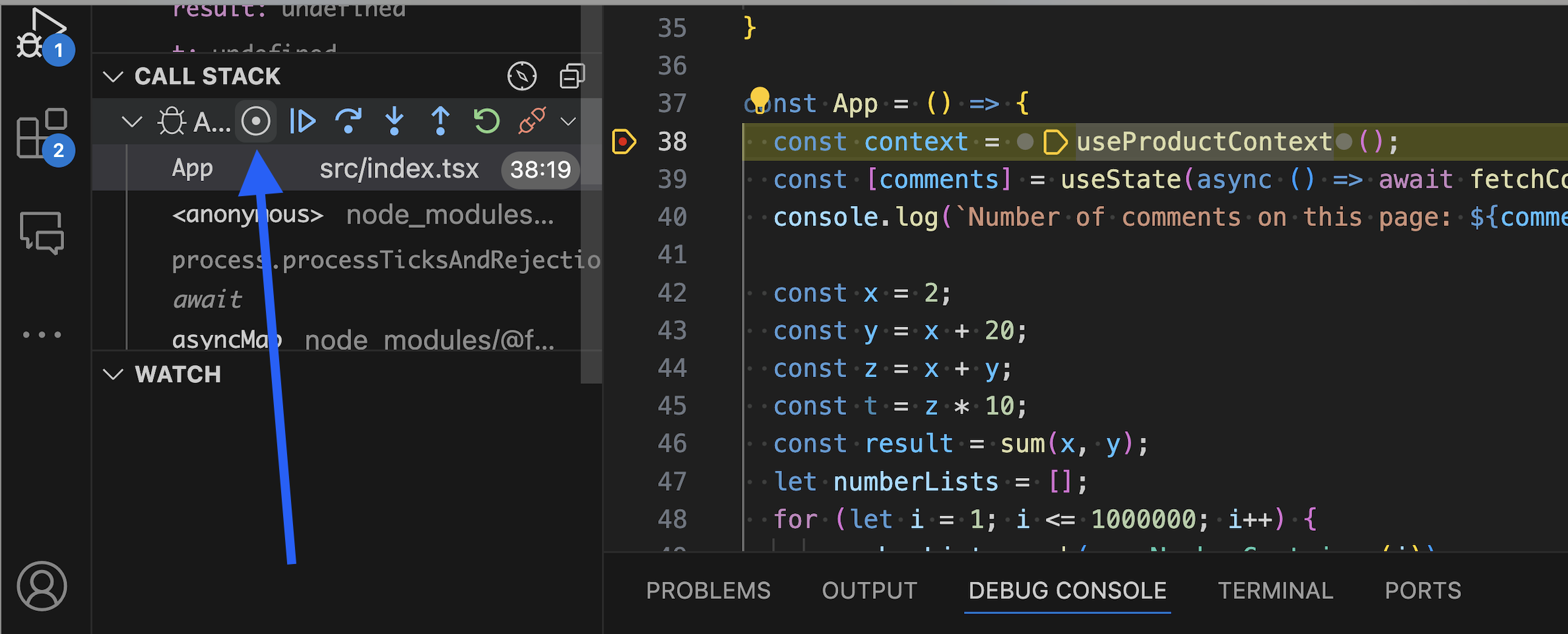Click the circled-dot icon the arrow points to
The width and height of the screenshot is (1568, 634).
pyautogui.click(x=256, y=121)
